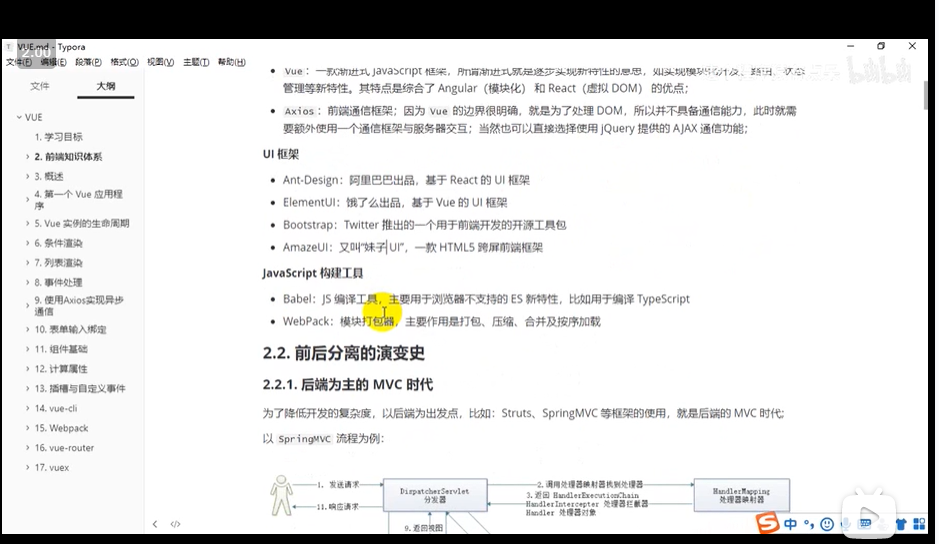Screen dimensions: 939x544
Task: Click the UI 框架 heading
Action: coord(280,154)
